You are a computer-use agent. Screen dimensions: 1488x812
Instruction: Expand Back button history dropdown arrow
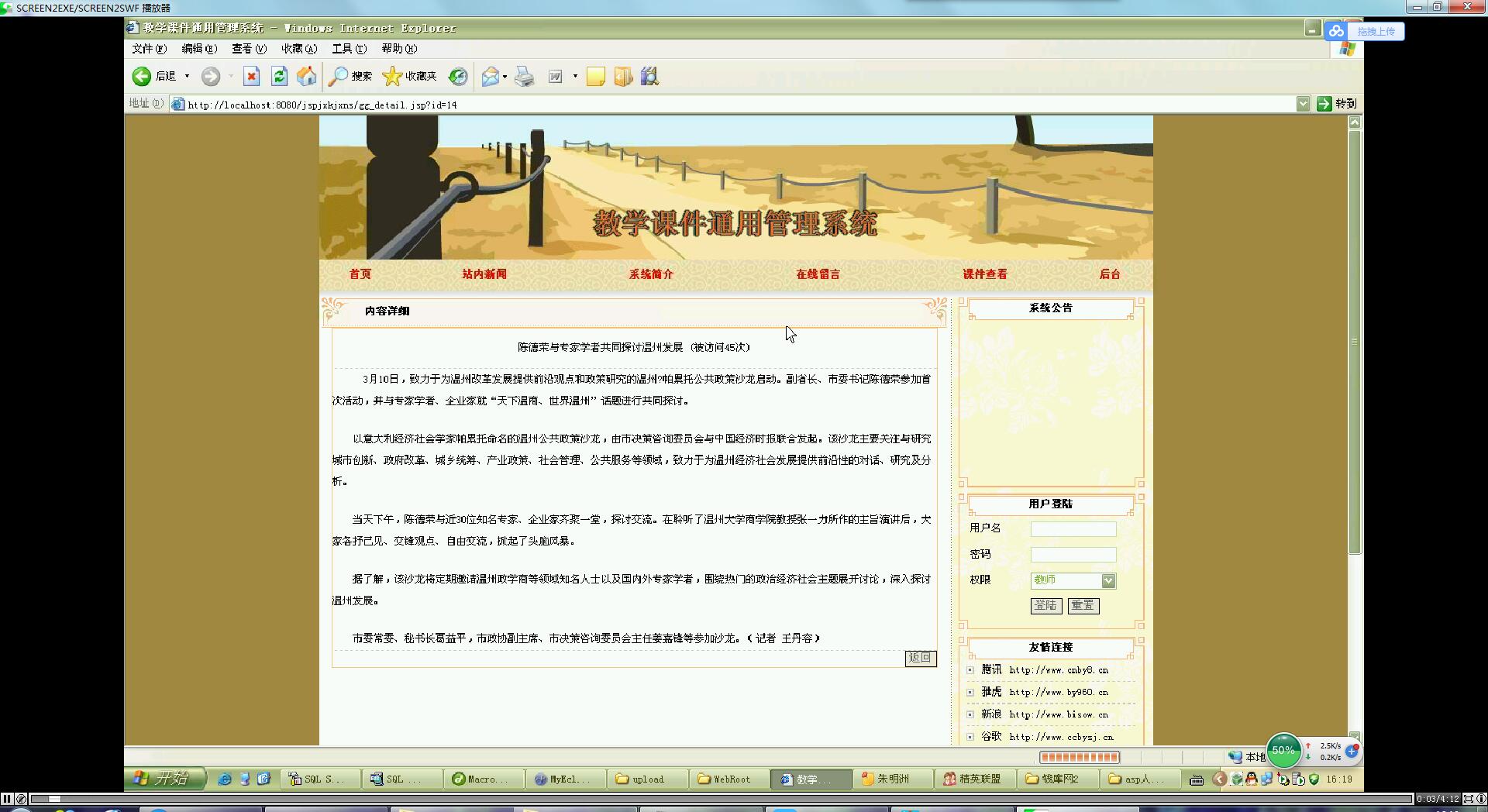[187, 76]
